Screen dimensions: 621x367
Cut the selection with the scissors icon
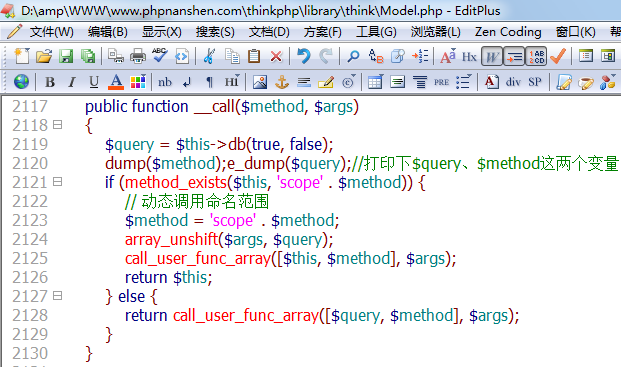(209, 56)
